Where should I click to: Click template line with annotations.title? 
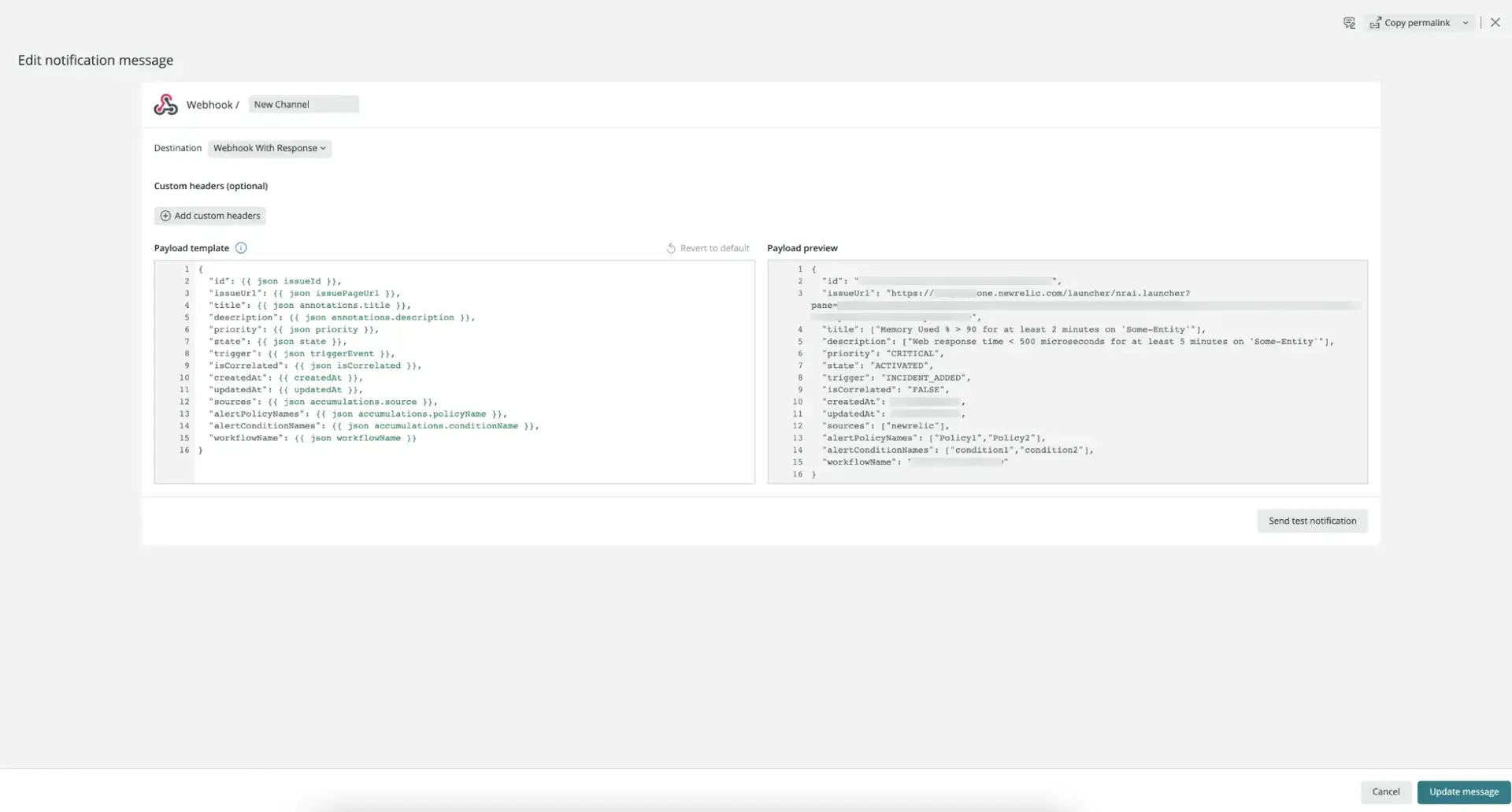[x=310, y=306]
